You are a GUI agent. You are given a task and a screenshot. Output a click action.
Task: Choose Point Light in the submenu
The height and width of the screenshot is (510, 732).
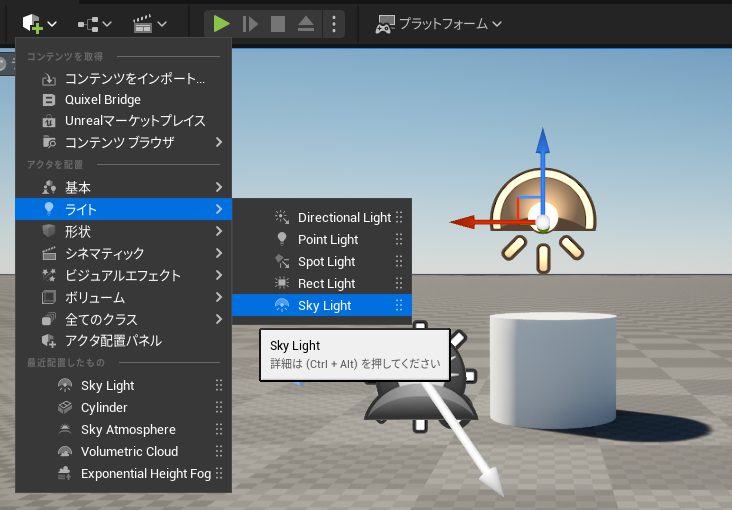tap(328, 239)
